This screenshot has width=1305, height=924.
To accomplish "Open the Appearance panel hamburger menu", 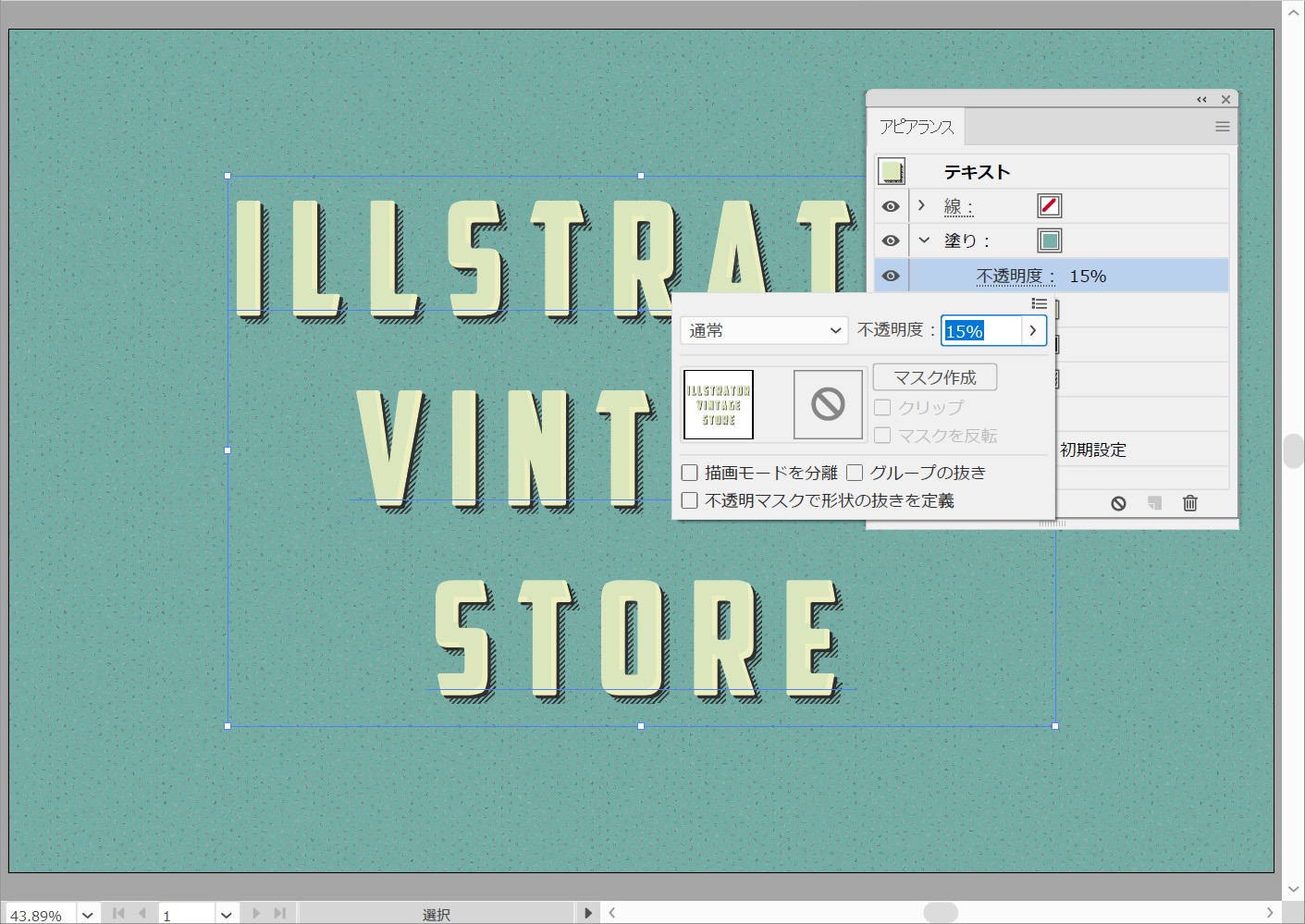I will click(x=1222, y=127).
